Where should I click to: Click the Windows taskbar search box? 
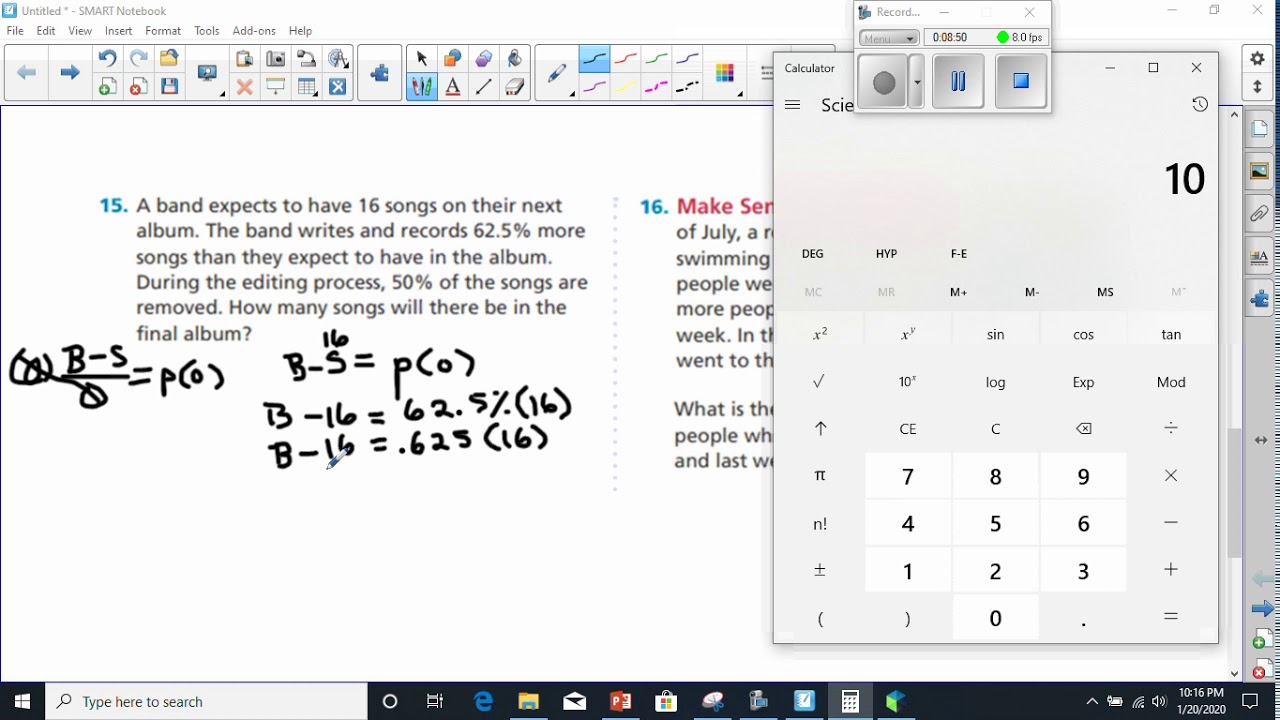point(207,701)
